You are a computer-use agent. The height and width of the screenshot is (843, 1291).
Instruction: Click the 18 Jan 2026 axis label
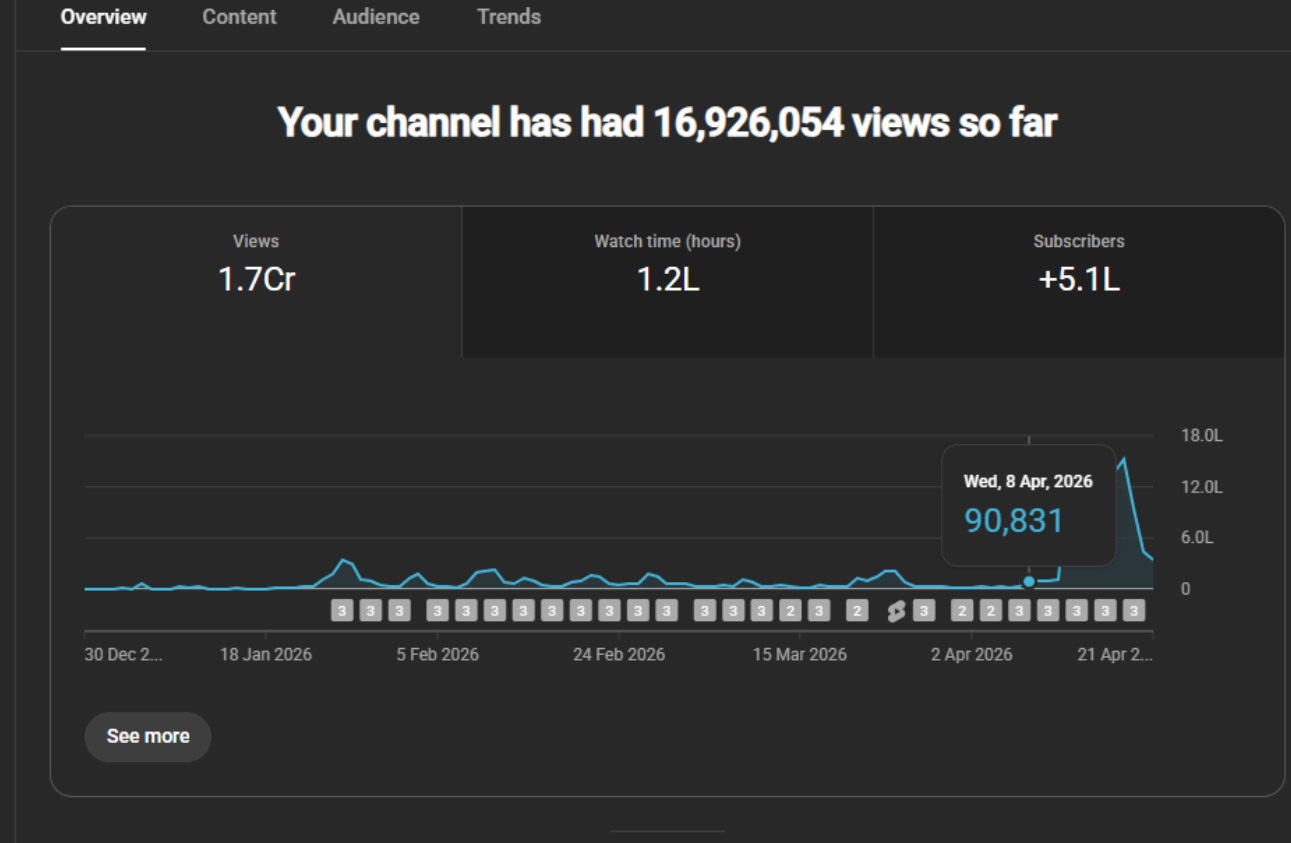pyautogui.click(x=265, y=655)
